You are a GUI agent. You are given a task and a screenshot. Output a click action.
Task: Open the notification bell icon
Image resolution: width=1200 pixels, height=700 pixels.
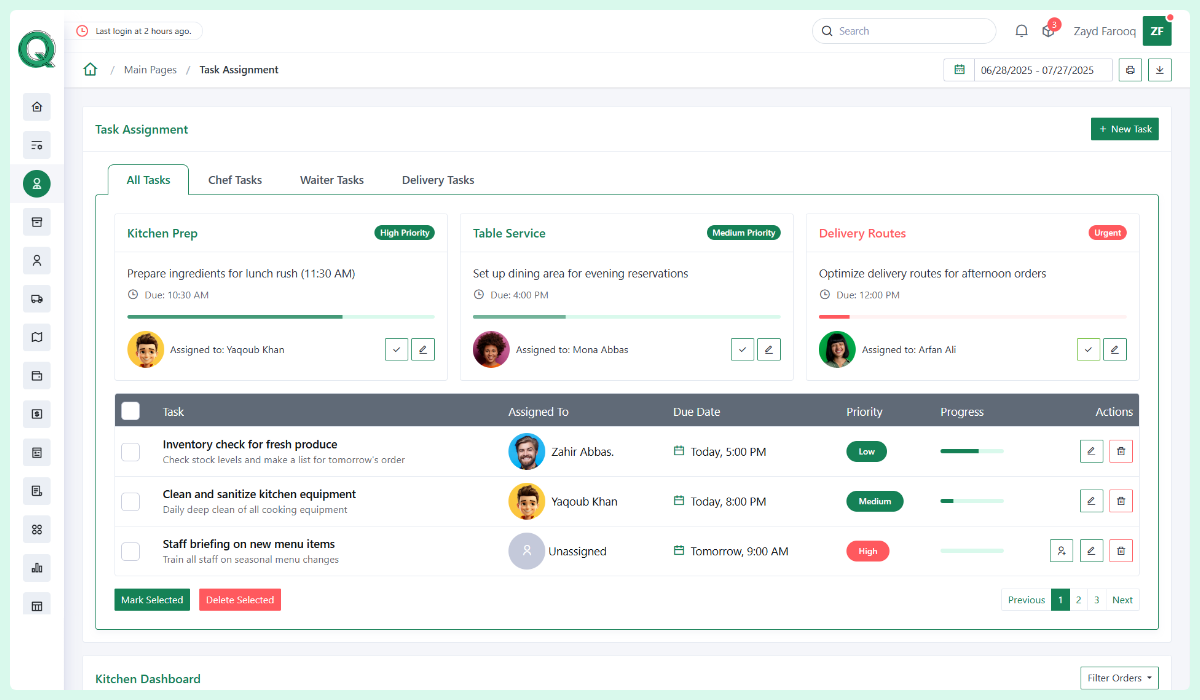pos(1021,31)
